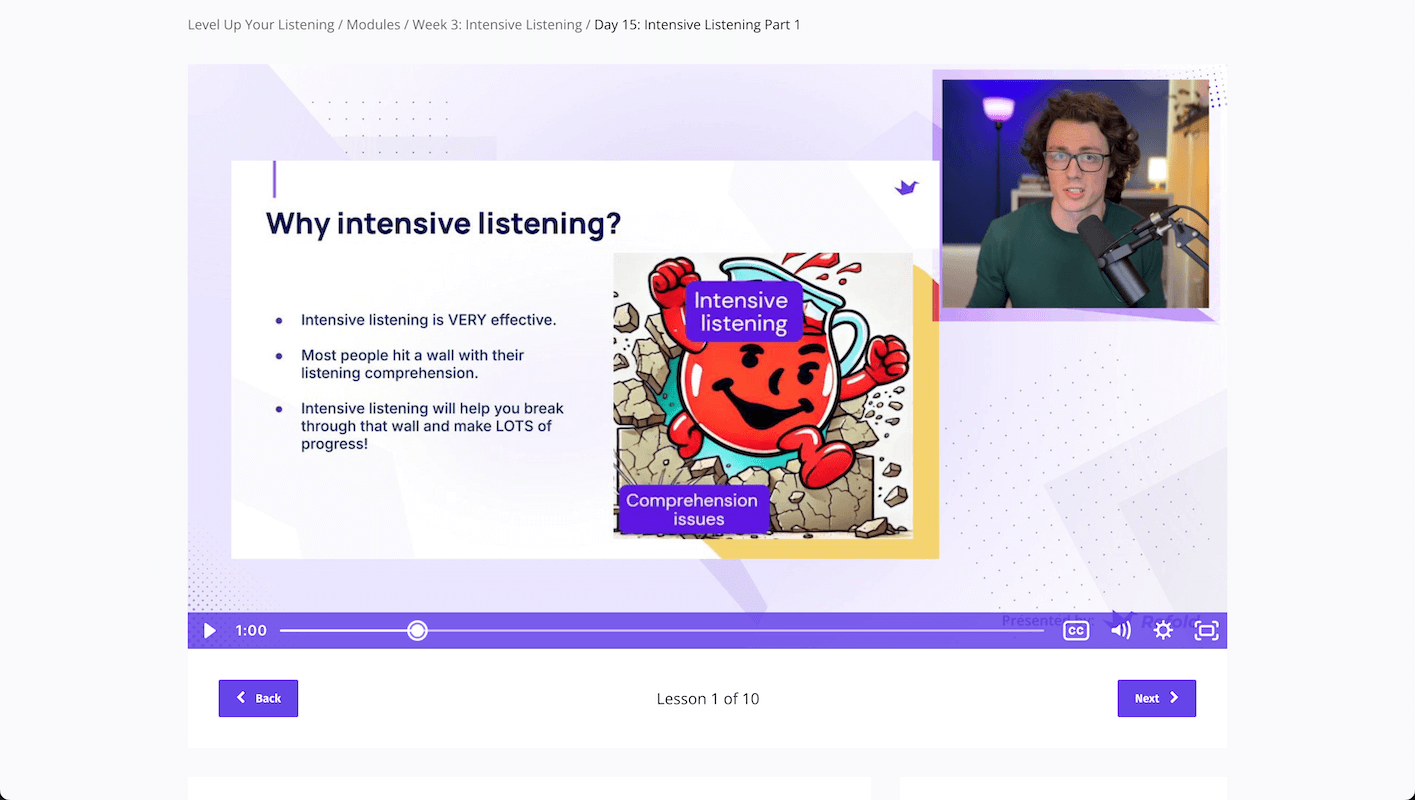
Task: Click 'Lesson 1 of 10' text
Action: point(708,699)
